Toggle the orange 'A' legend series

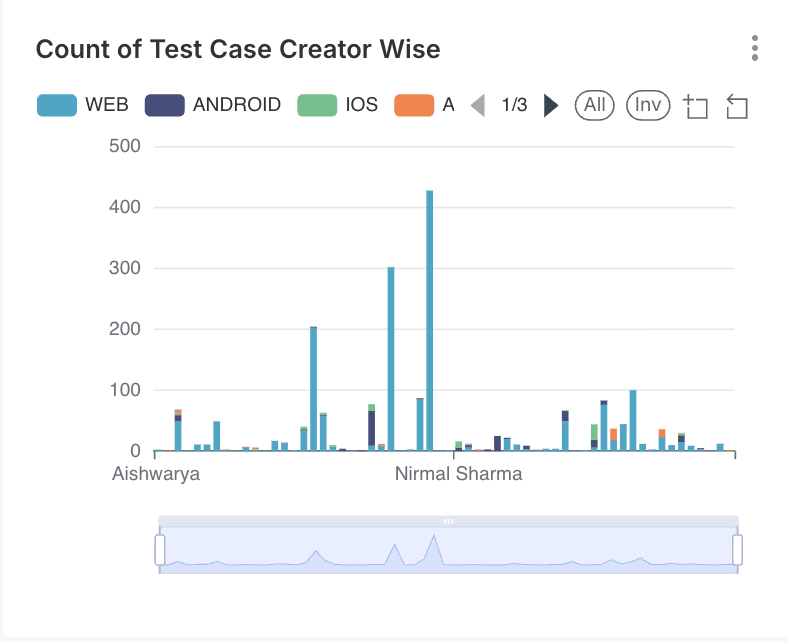(x=425, y=105)
